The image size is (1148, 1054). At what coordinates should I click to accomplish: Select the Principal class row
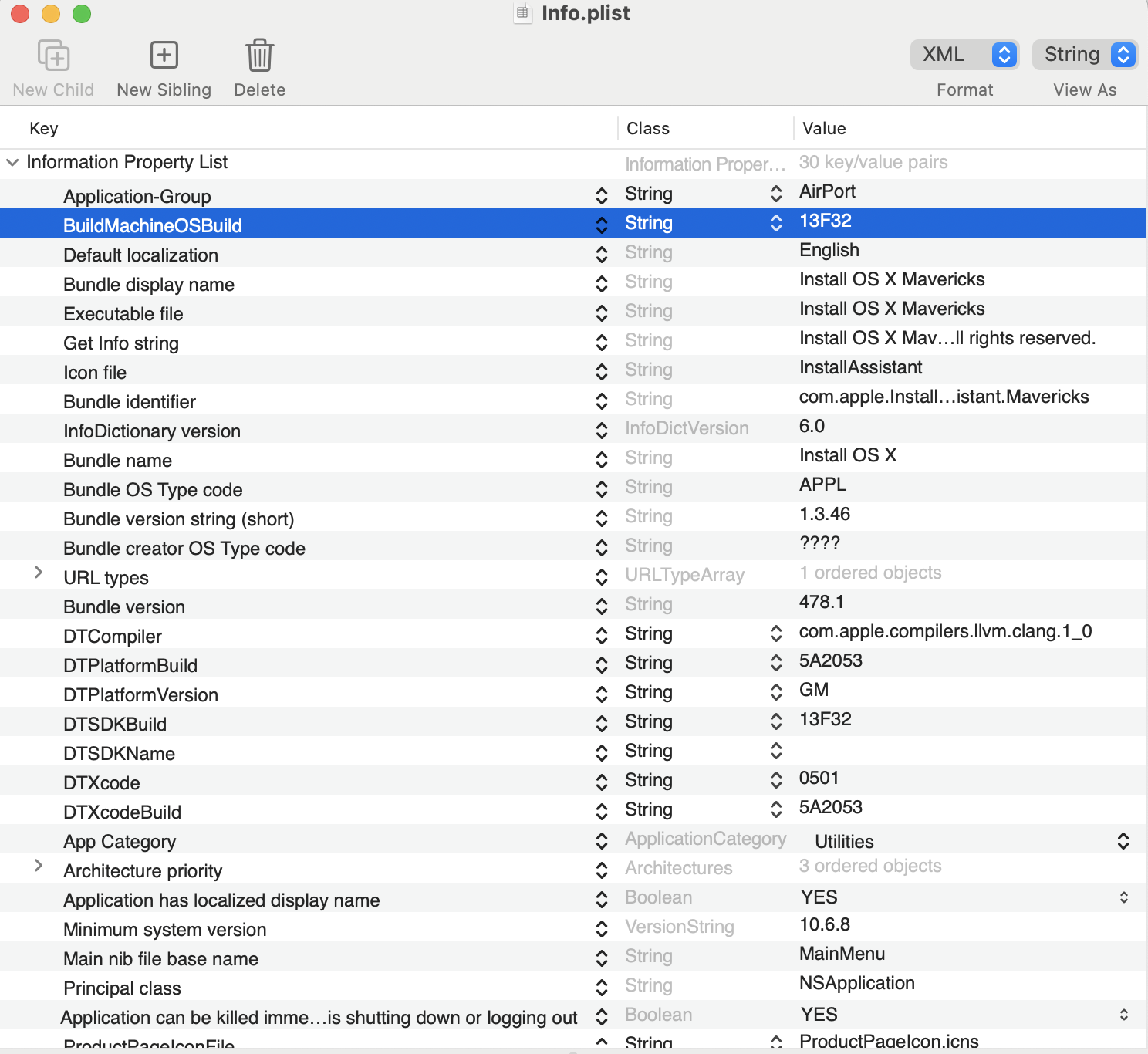pyautogui.click(x=573, y=986)
